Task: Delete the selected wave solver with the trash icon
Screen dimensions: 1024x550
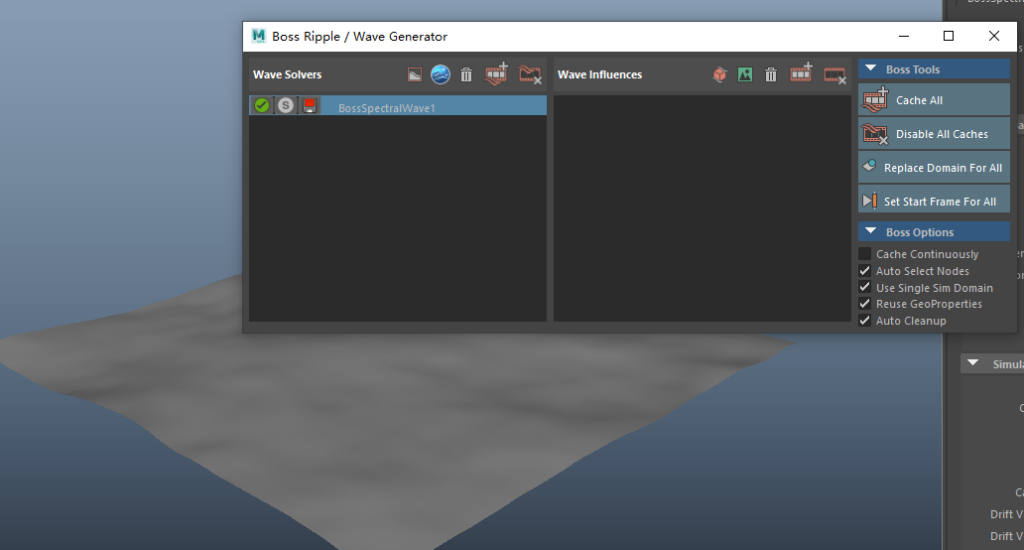Action: [466, 74]
